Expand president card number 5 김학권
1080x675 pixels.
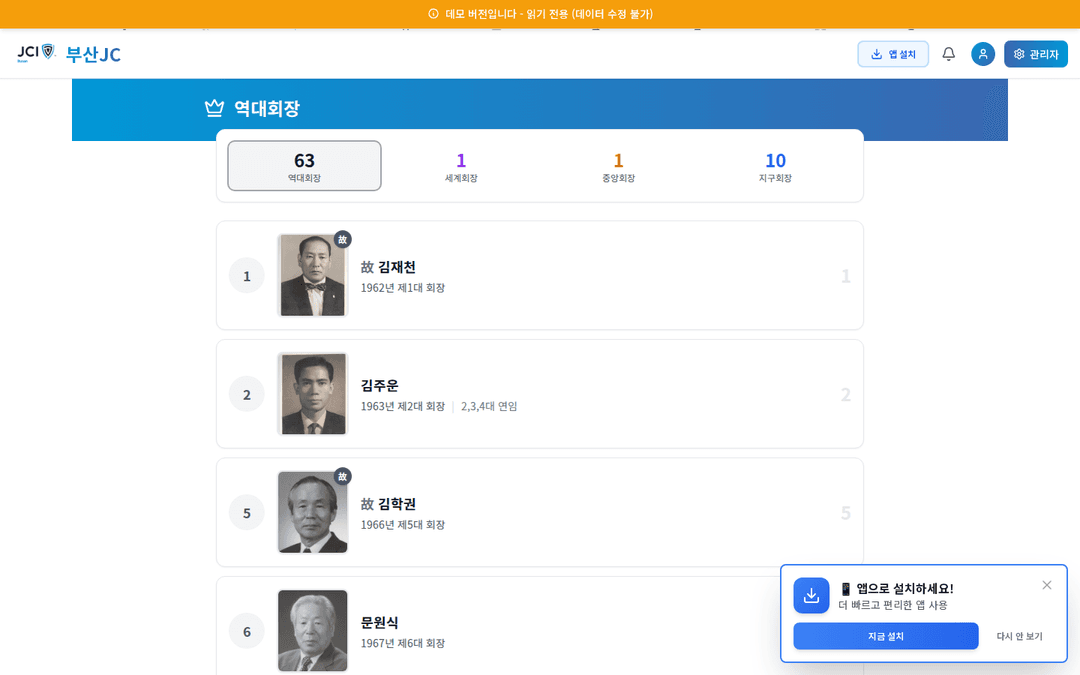(x=540, y=512)
